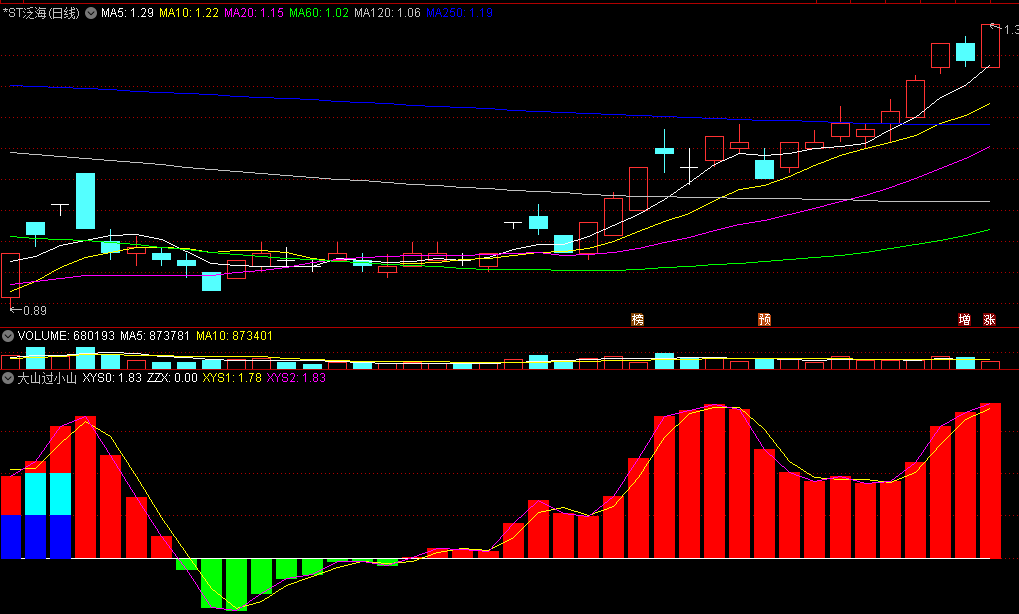Click the MA20: 1.15 moving average label
Viewport: 1019px width, 614px height.
pyautogui.click(x=254, y=13)
